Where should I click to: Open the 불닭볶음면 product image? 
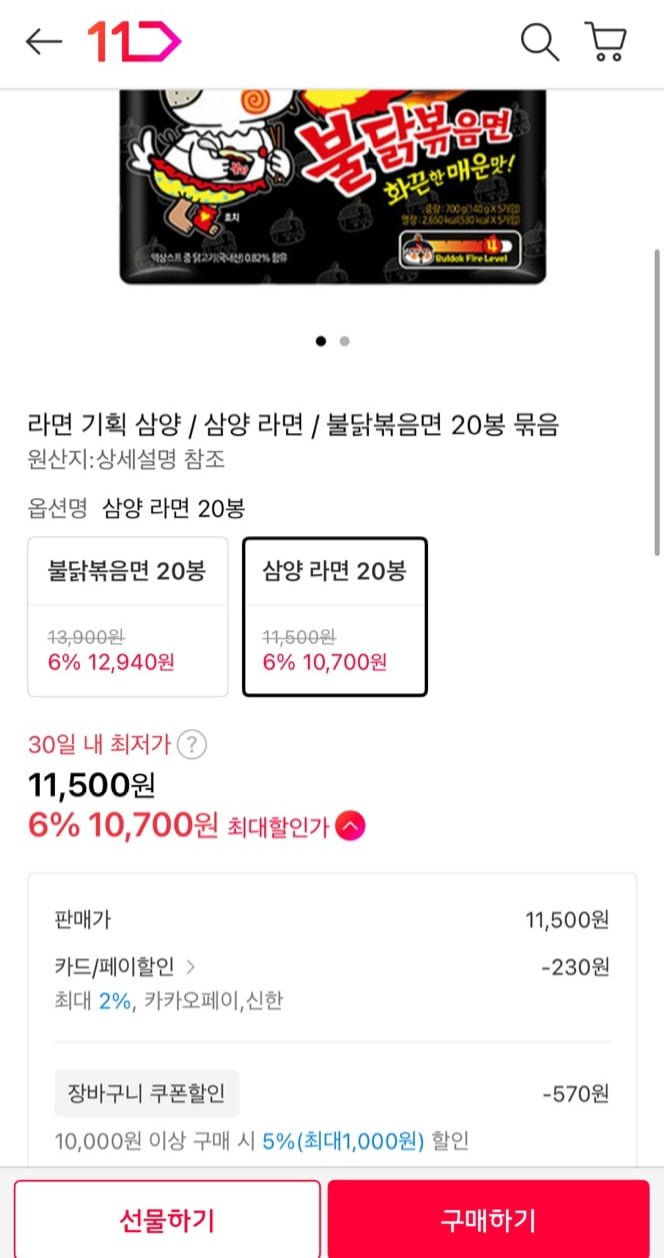click(334, 185)
